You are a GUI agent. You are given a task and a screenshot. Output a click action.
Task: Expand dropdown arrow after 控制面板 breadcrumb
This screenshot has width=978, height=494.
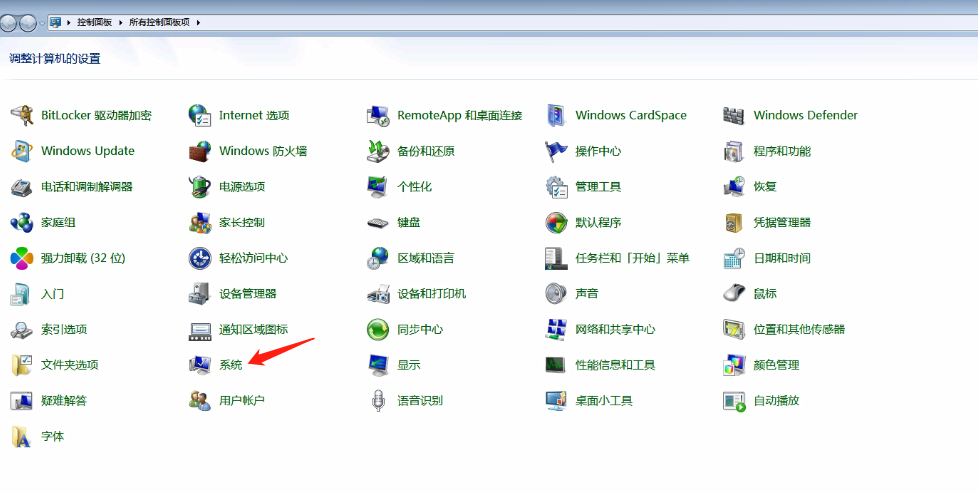pyautogui.click(x=120, y=22)
